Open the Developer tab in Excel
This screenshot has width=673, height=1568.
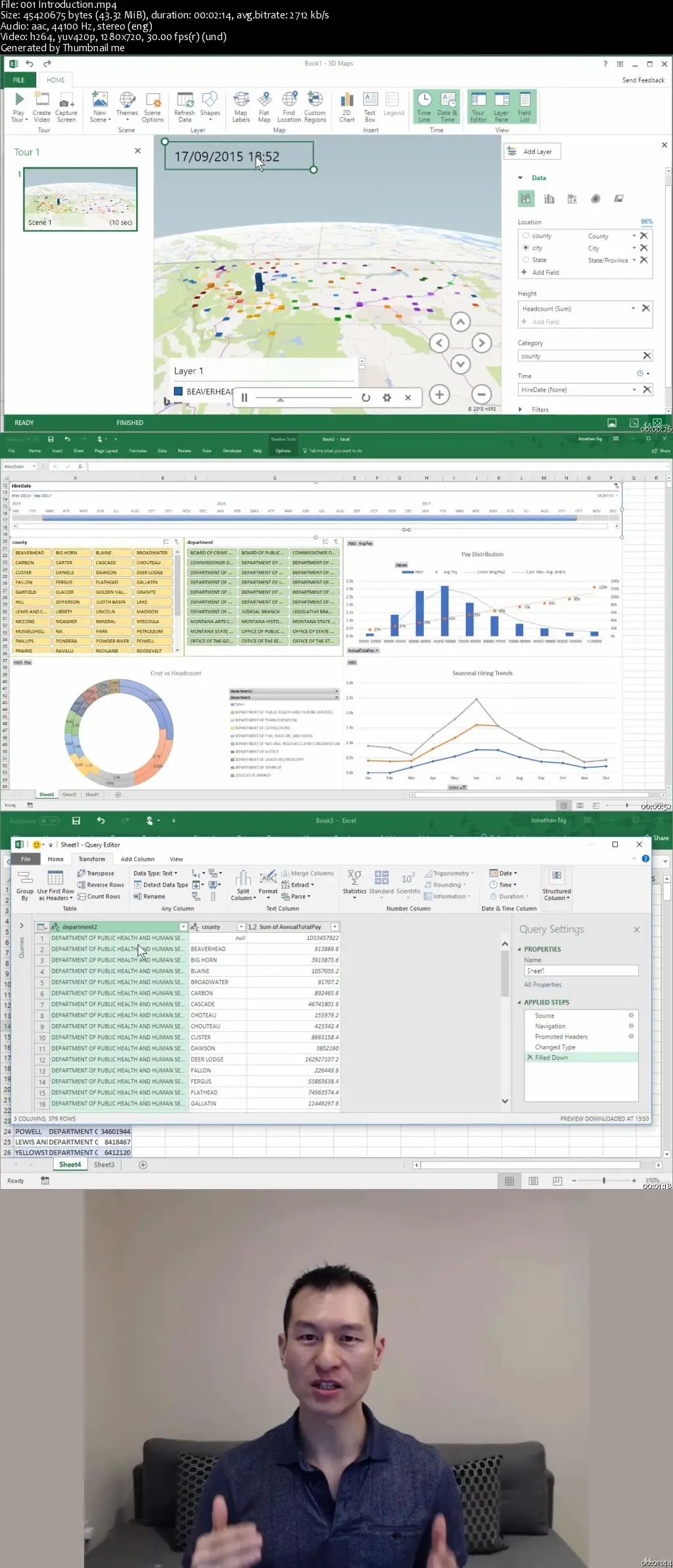tap(232, 451)
